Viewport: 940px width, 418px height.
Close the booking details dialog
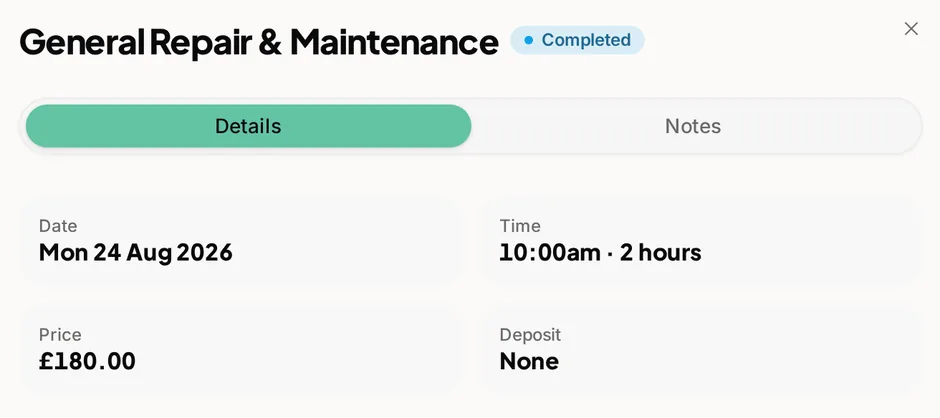coord(911,29)
